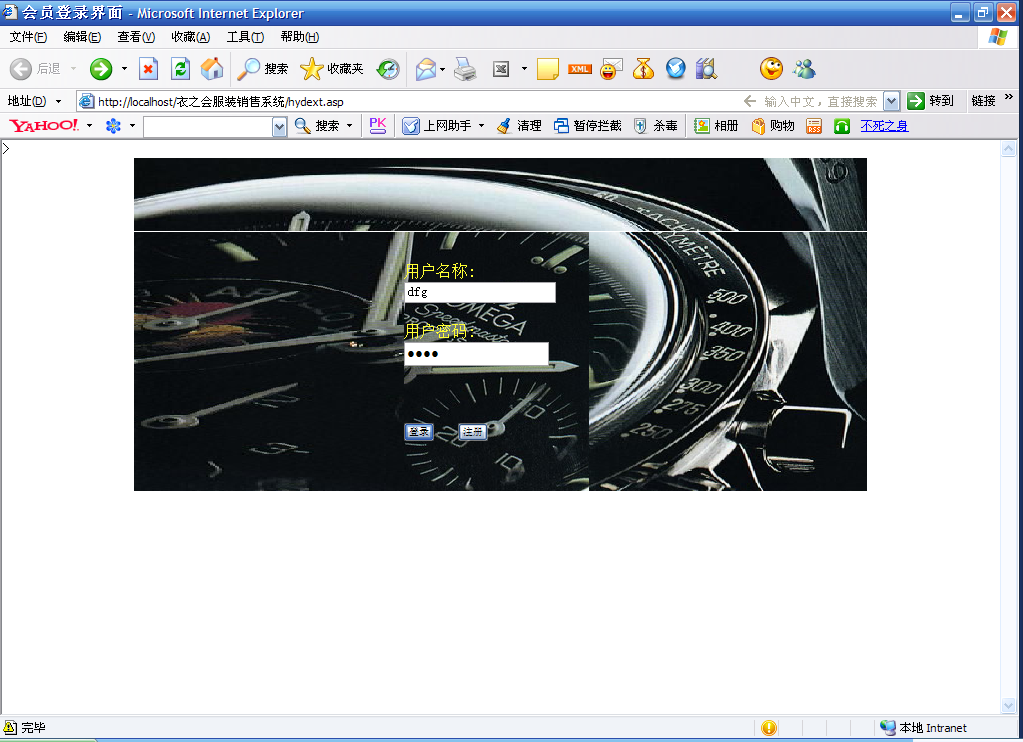The width and height of the screenshot is (1023, 742).
Task: Click the smiley envelope messenger icon
Action: (x=611, y=69)
